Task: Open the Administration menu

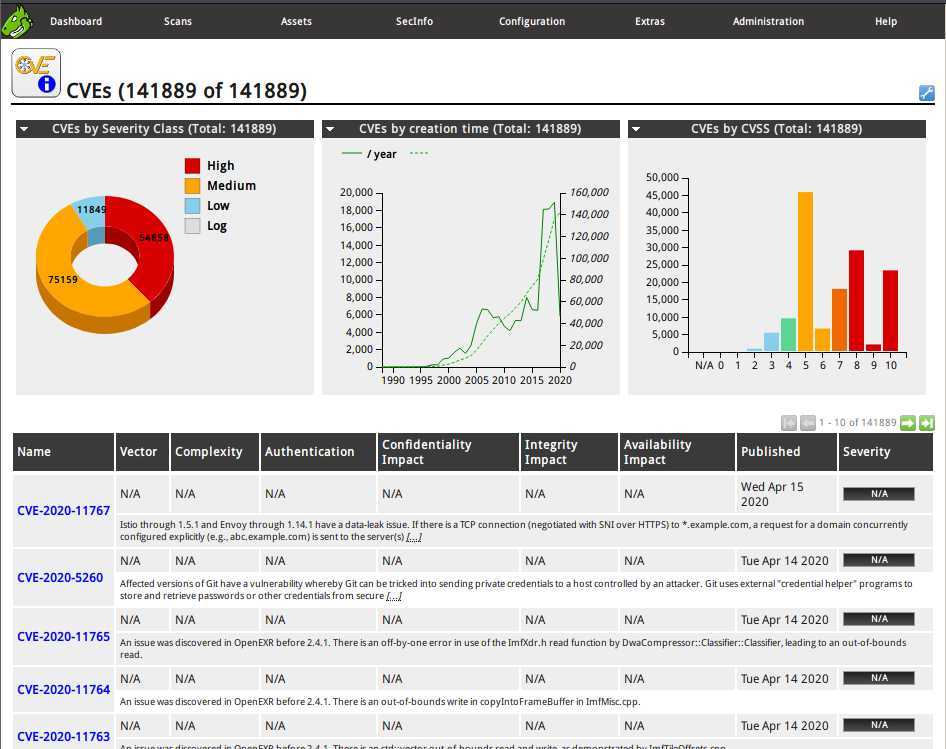Action: (x=768, y=21)
